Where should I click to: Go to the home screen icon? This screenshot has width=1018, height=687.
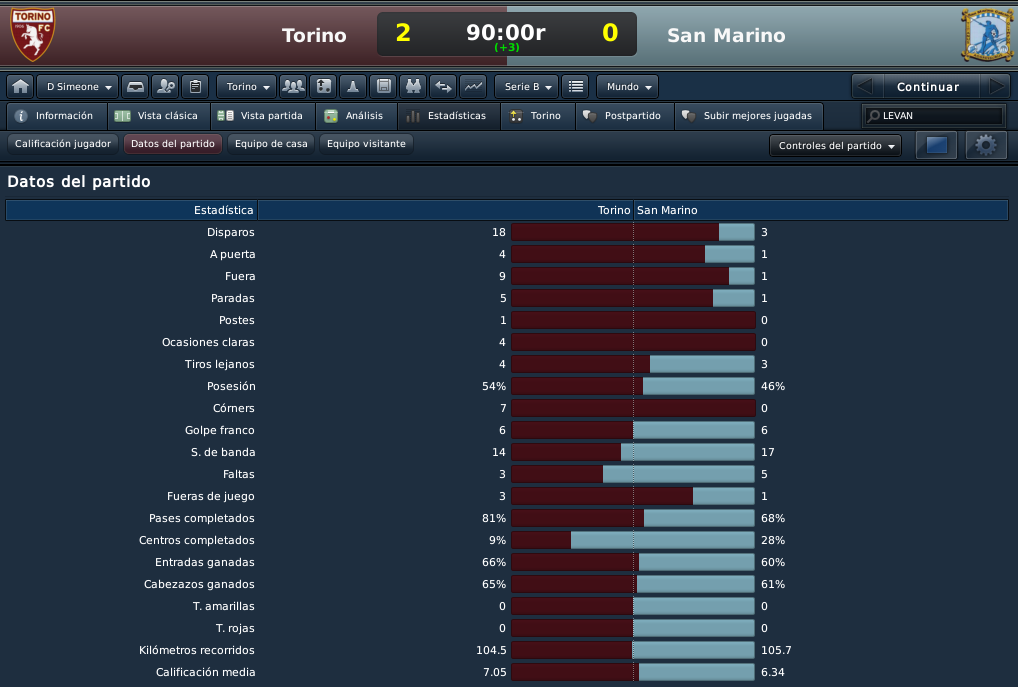[21, 86]
